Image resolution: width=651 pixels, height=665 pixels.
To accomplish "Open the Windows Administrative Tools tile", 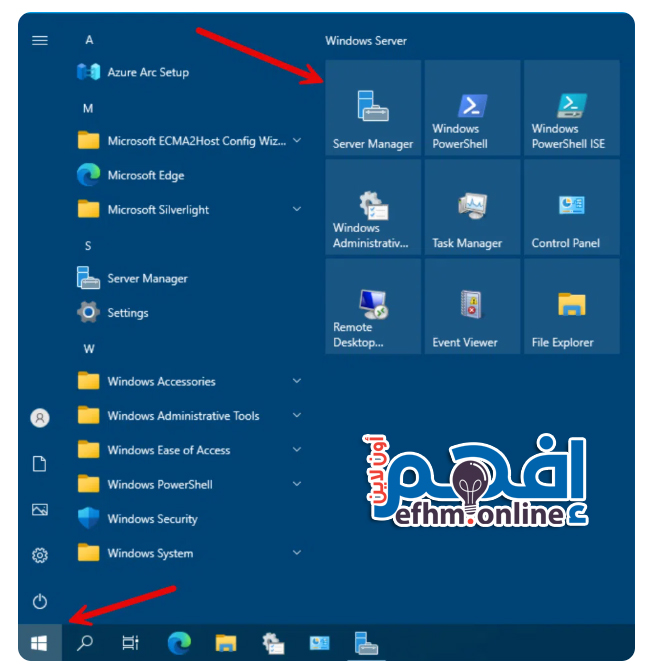I will pyautogui.click(x=372, y=207).
